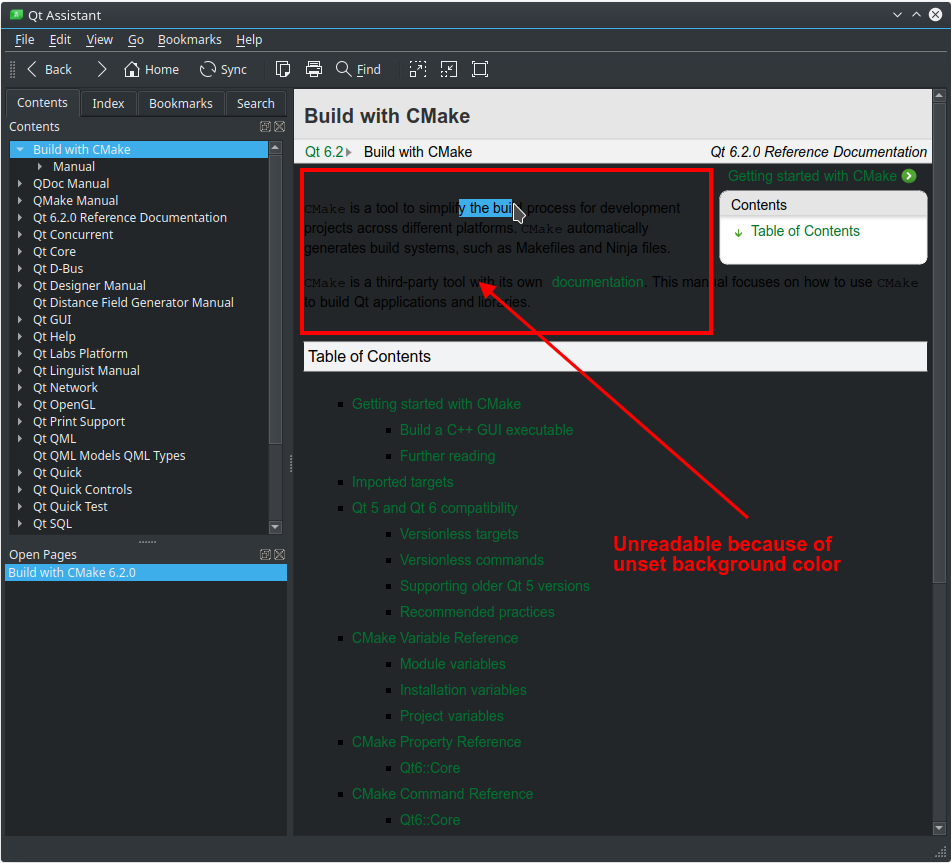The height and width of the screenshot is (863, 951).
Task: Zoom in using the toolbar icon
Action: [x=418, y=69]
